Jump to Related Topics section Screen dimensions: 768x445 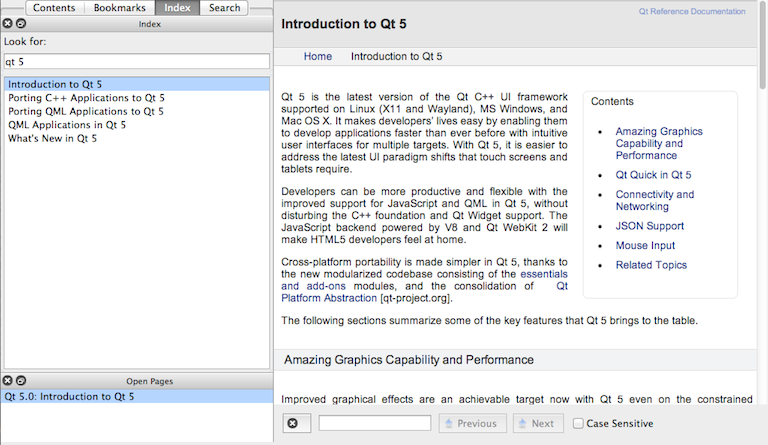651,265
